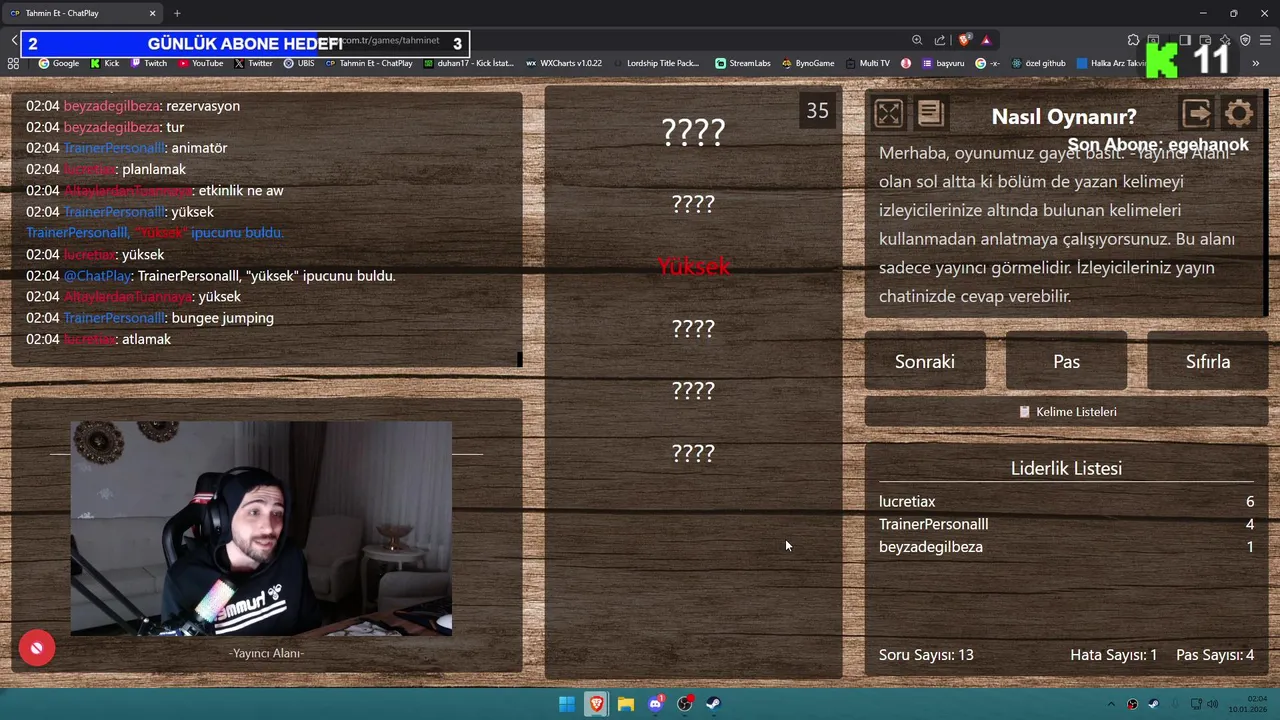
Task: Expand hidden bookmarks chevron
Action: 1256,63
